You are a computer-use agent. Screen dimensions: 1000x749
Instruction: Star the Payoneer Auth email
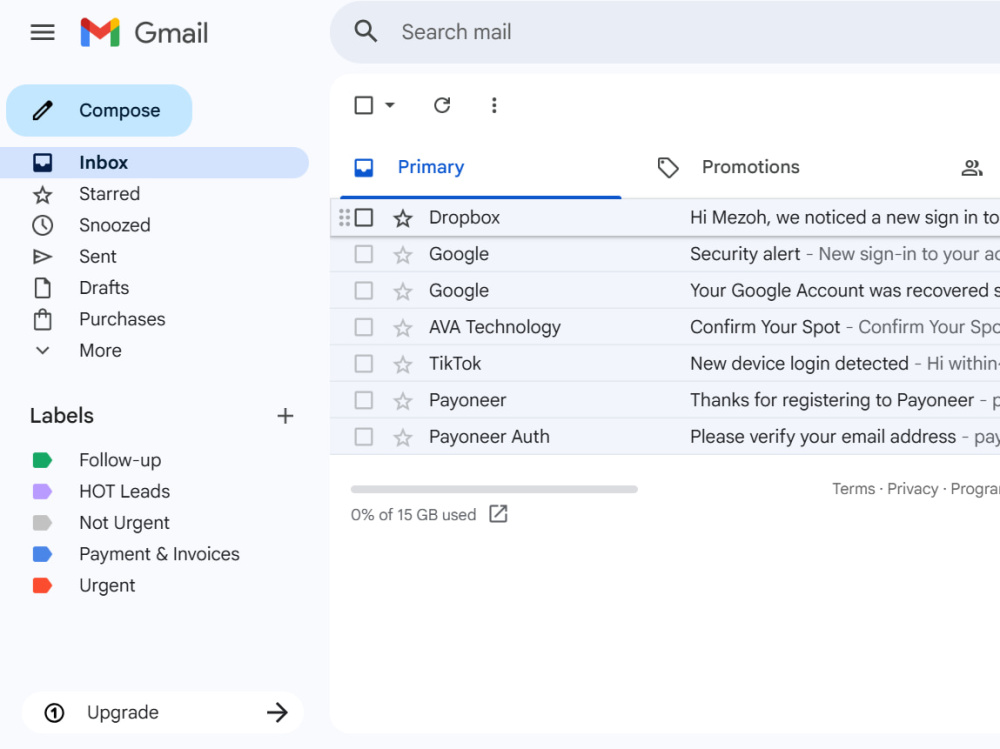(402, 437)
